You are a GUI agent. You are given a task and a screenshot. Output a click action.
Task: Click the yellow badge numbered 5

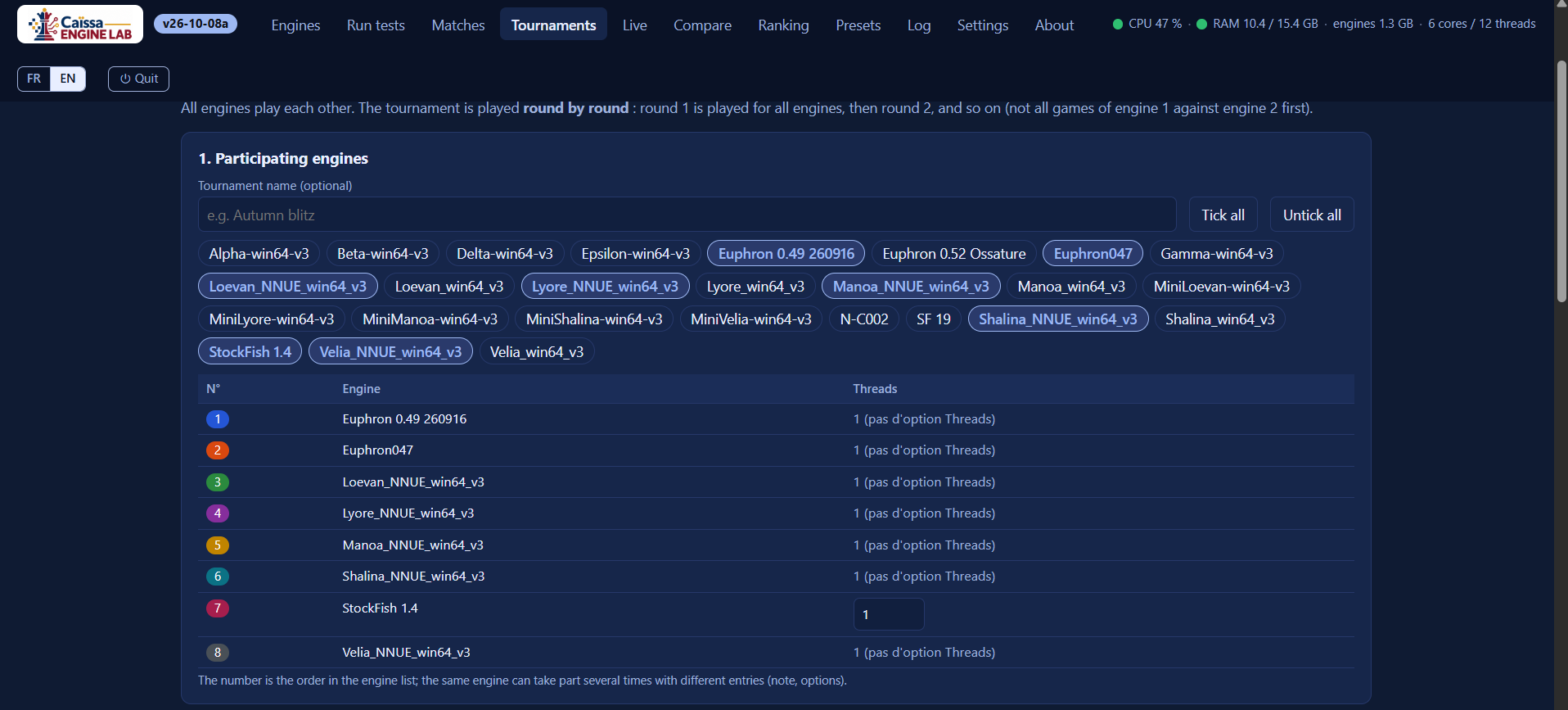pyautogui.click(x=218, y=545)
